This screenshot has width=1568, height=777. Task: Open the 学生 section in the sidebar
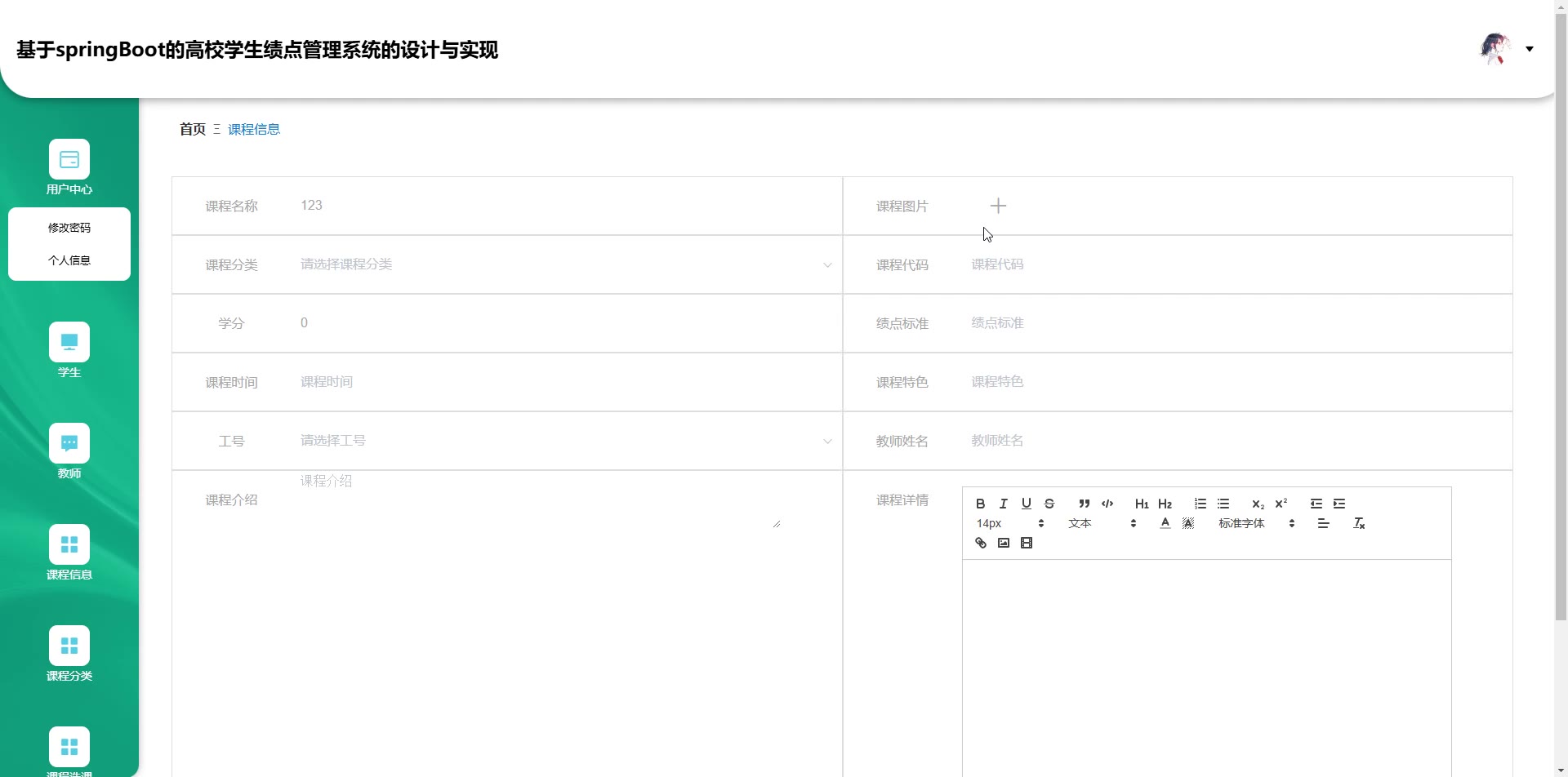point(69,350)
